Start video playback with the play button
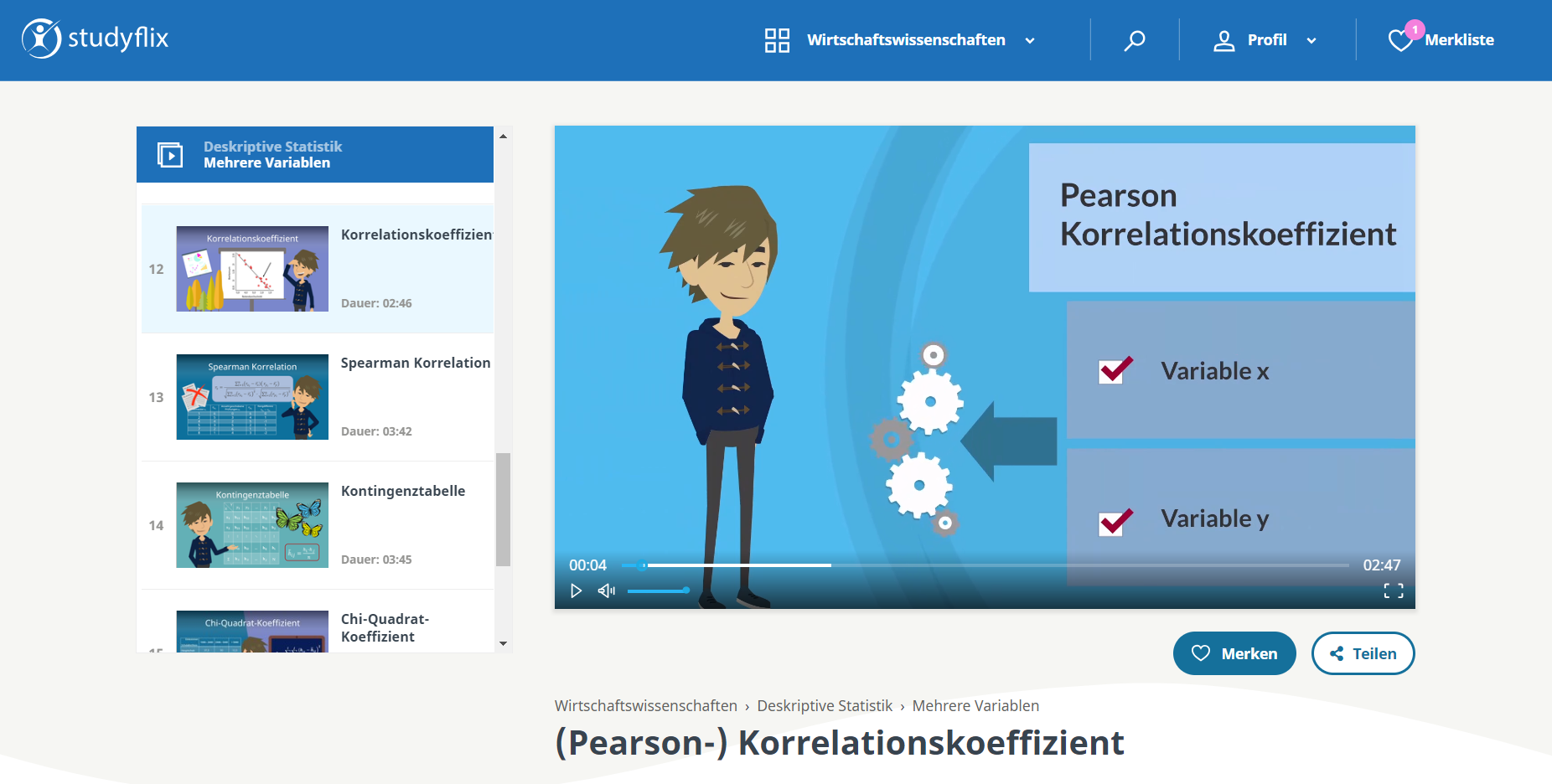 coord(576,591)
